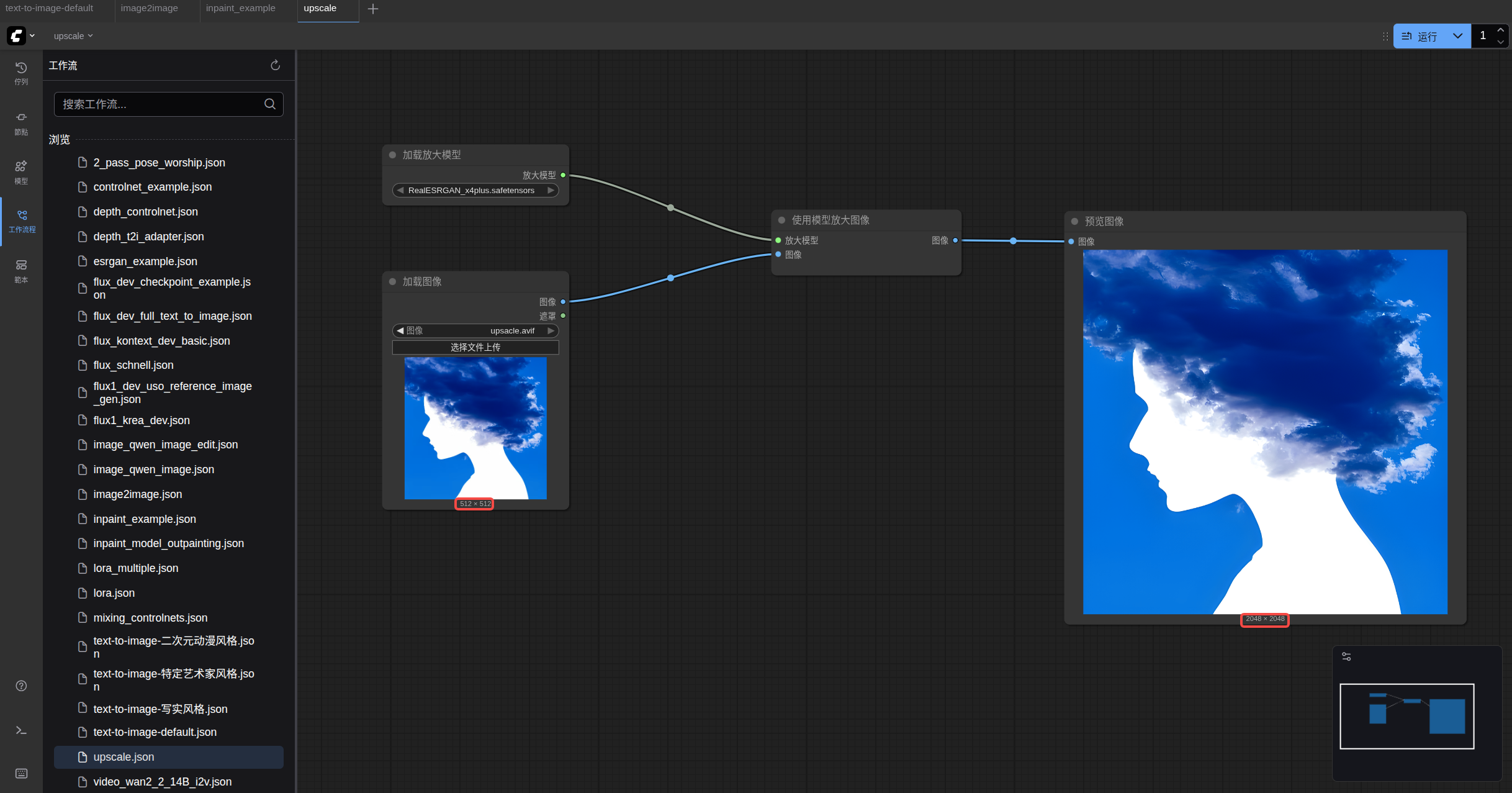The height and width of the screenshot is (793, 1512).
Task: Decrease batch count stepper
Action: 1500,42
